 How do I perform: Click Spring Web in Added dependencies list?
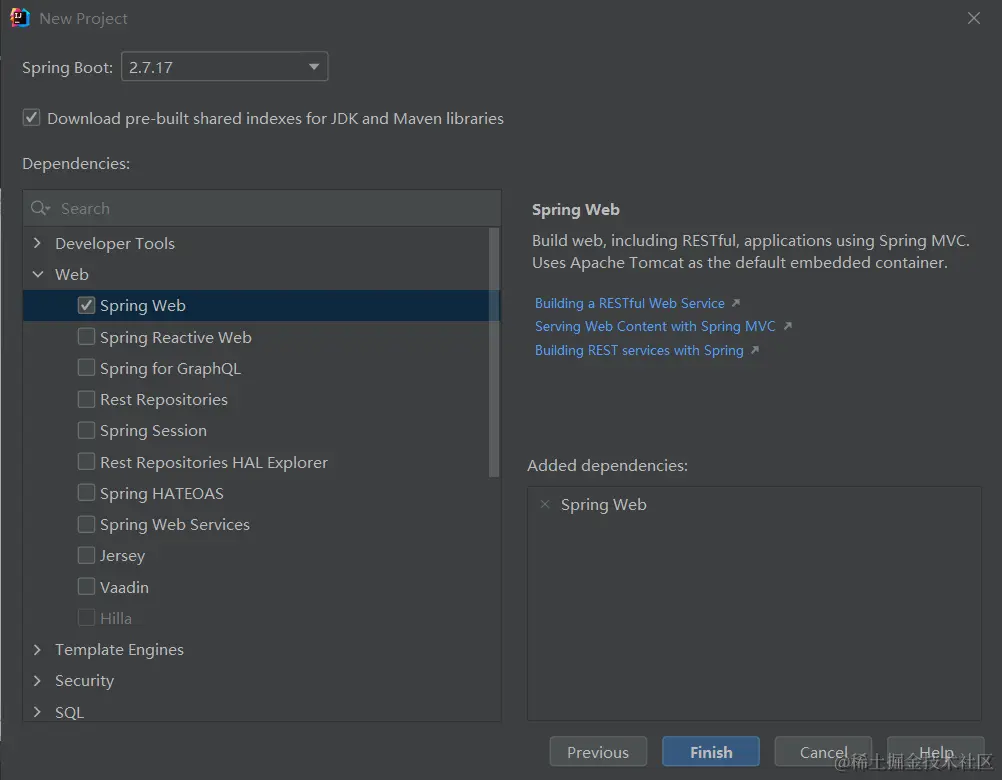click(603, 505)
